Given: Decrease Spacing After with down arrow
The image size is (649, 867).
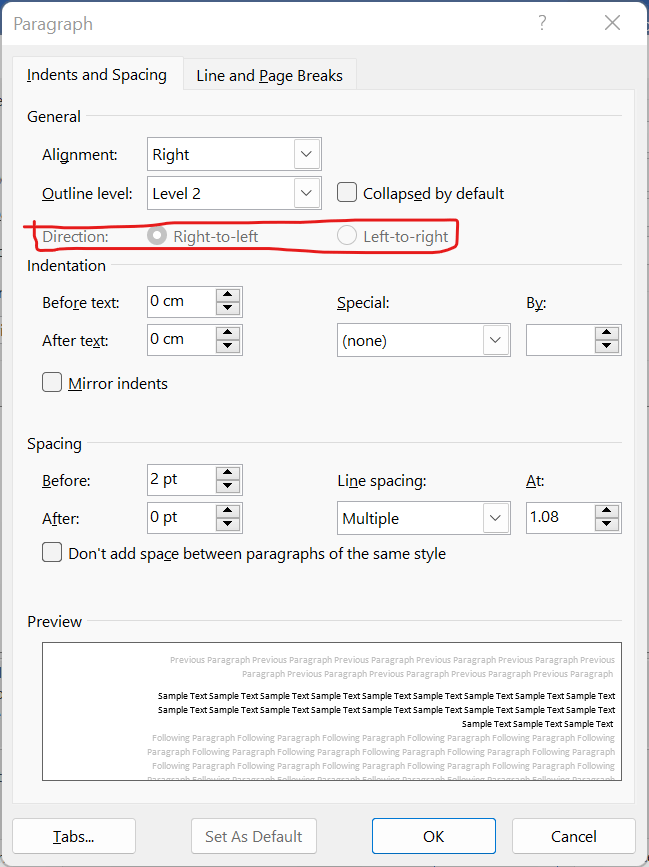Looking at the screenshot, I should point(228,525).
